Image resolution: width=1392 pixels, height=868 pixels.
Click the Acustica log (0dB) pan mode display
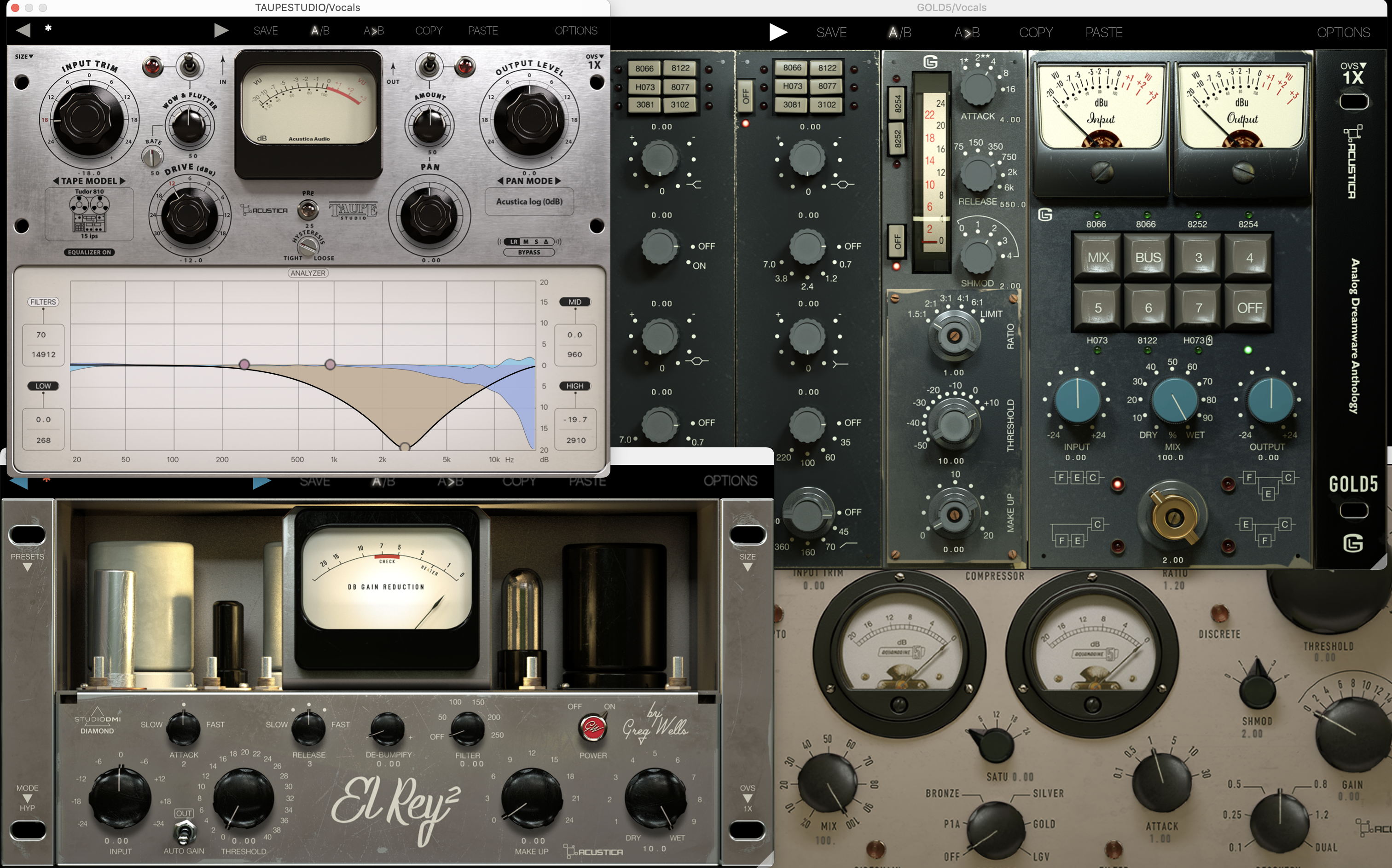tap(528, 202)
